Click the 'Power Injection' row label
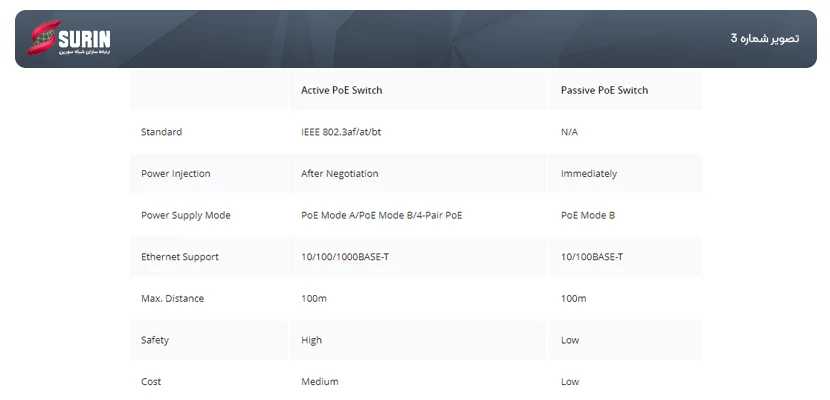 (x=176, y=174)
